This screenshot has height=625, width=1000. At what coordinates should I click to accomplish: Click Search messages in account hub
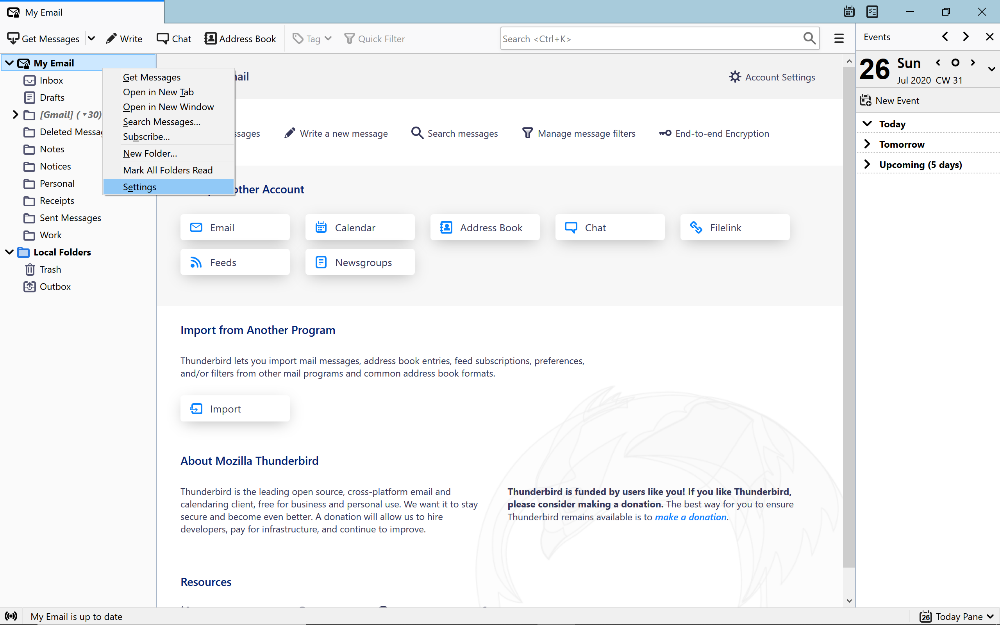[454, 133]
